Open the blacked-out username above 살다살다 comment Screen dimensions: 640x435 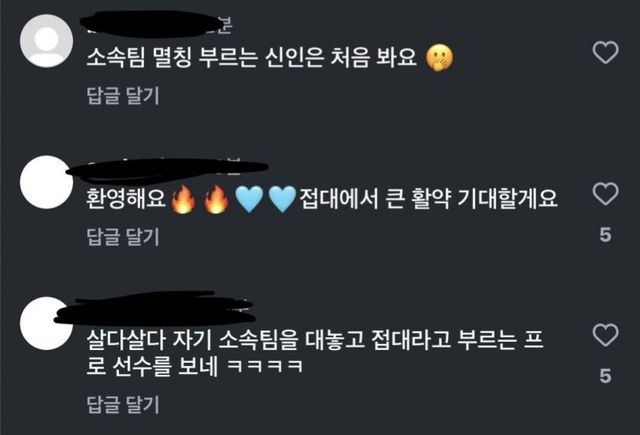(155, 308)
